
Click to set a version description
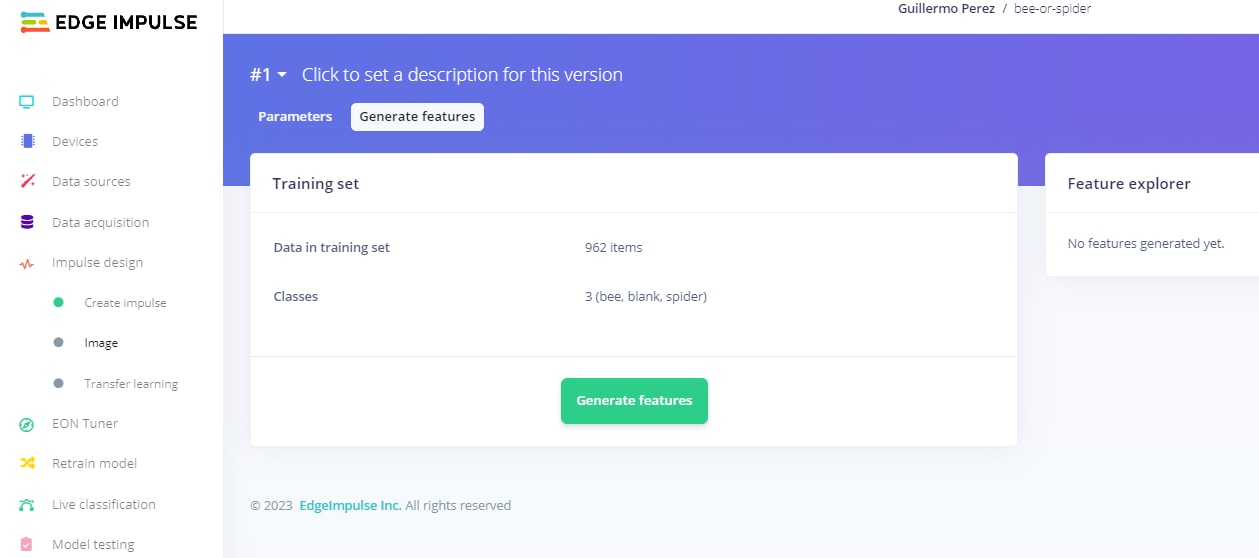pyautogui.click(x=462, y=75)
